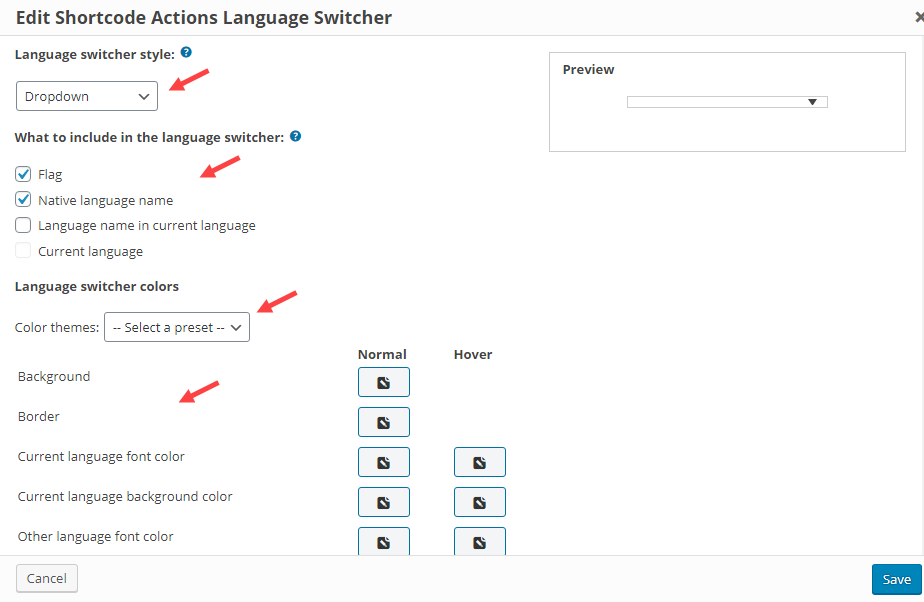Open Background normal color picker

coord(383,382)
